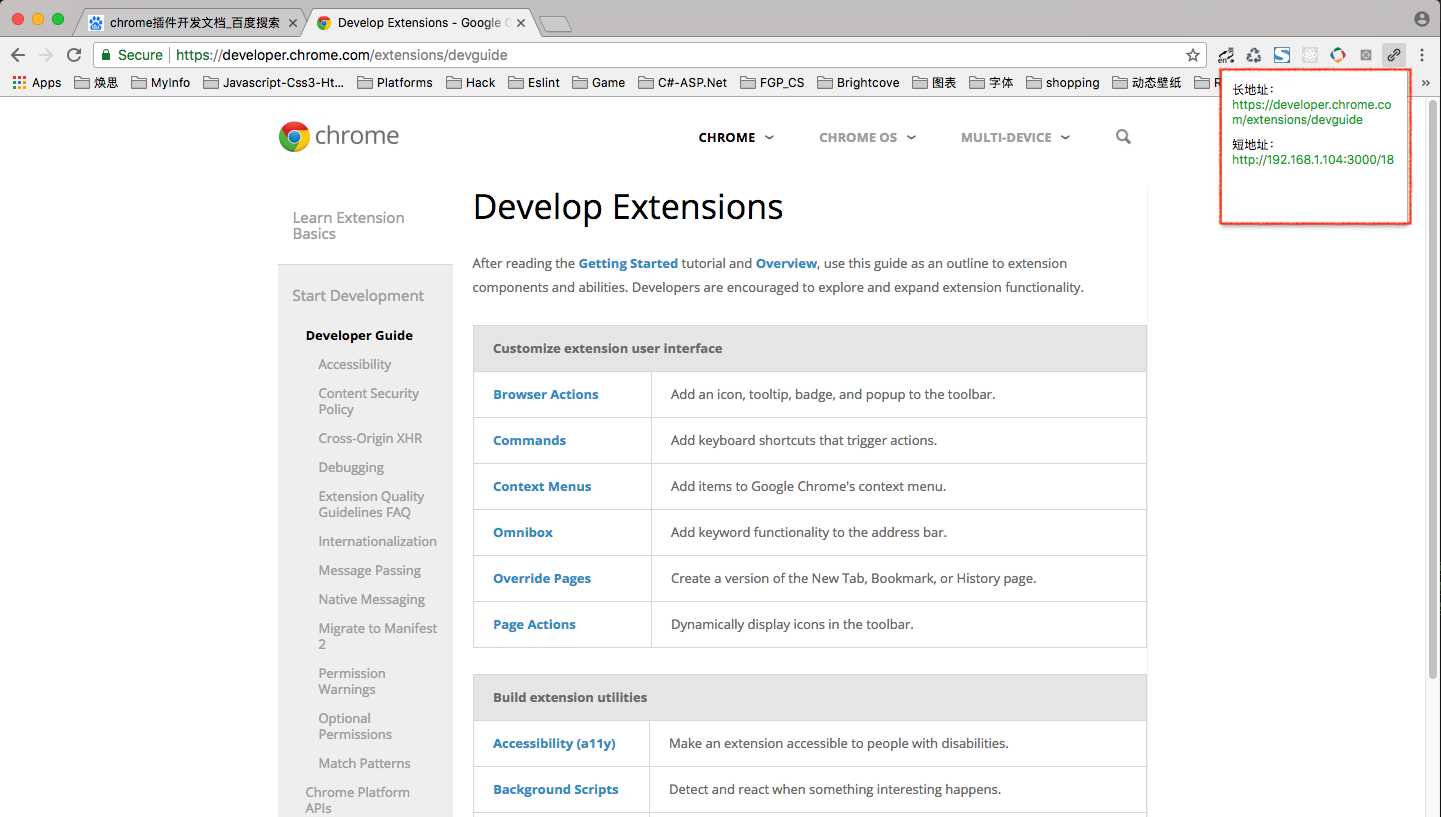1441x817 pixels.
Task: Open Message Passing sidebar item
Action: [369, 571]
